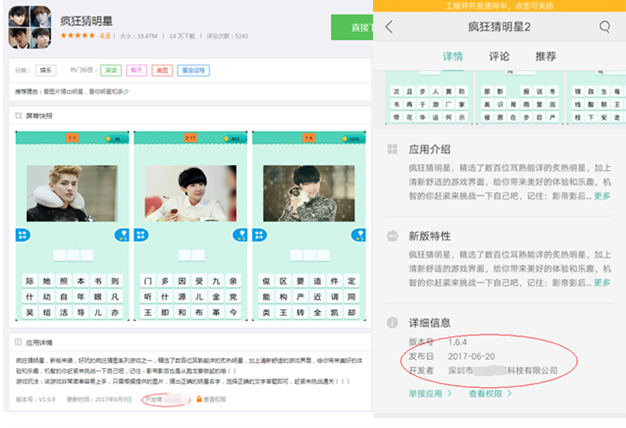This screenshot has height=428, width=626.
Task: Select the 娱乐 category tag
Action: coord(46,71)
